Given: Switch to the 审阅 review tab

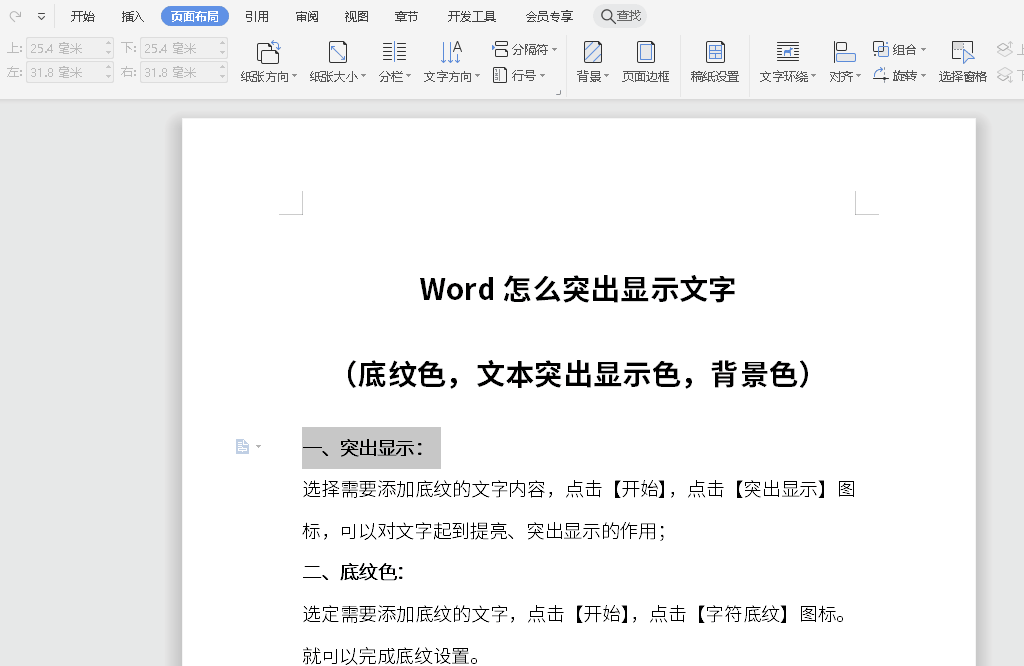Looking at the screenshot, I should [307, 16].
